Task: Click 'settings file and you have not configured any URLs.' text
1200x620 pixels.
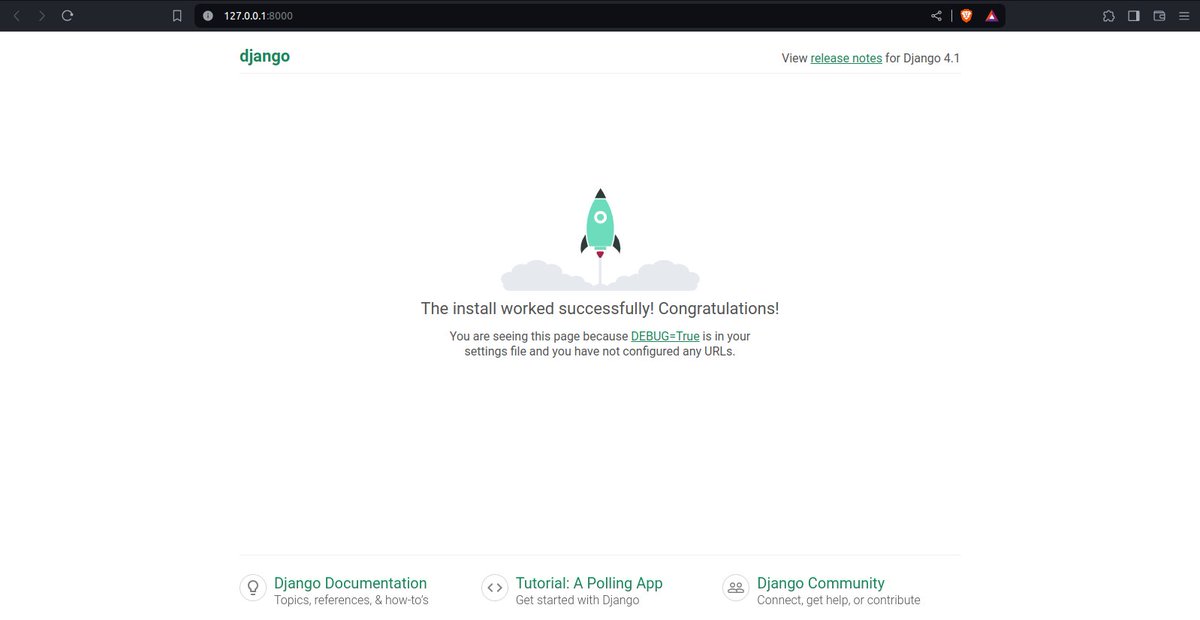Action: (600, 351)
